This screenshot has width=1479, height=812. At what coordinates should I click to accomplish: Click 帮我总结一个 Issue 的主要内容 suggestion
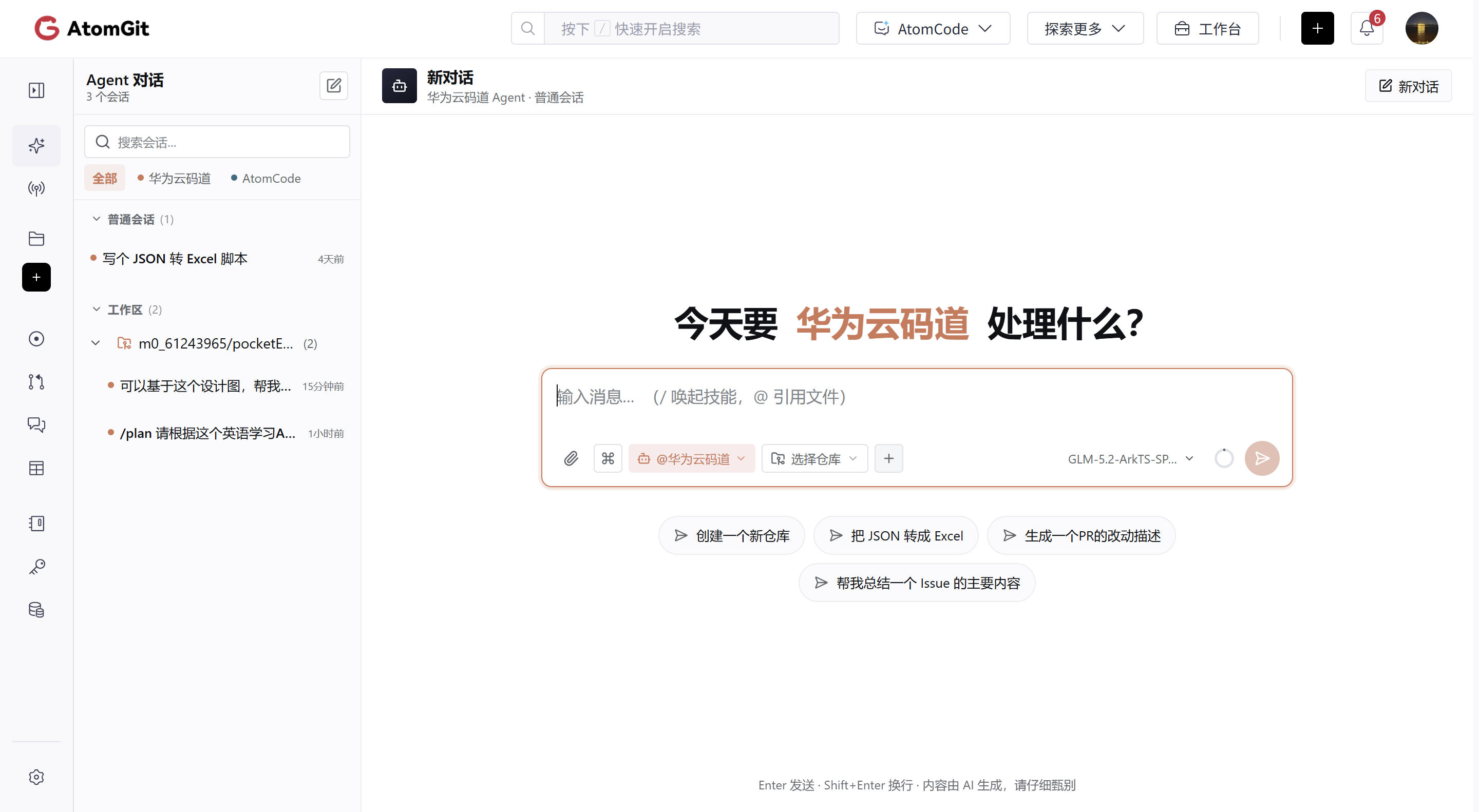pos(917,583)
